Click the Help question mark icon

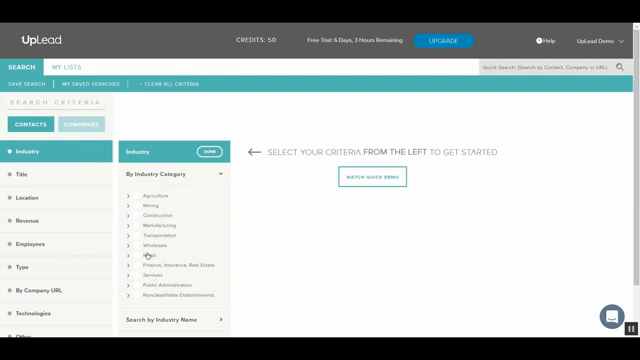pyautogui.click(x=539, y=41)
